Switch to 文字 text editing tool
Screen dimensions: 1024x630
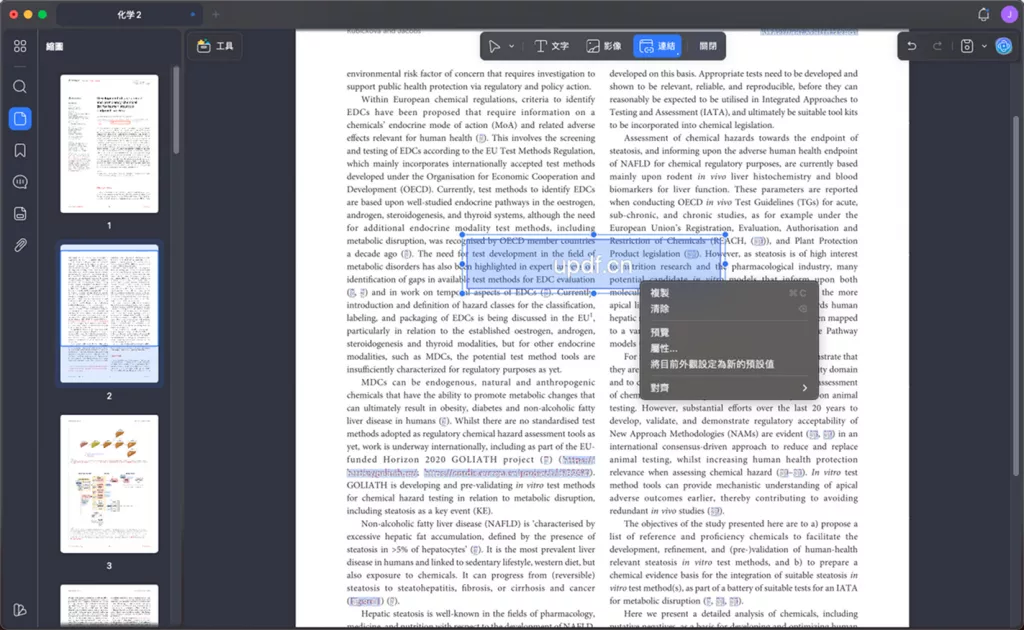(x=552, y=46)
